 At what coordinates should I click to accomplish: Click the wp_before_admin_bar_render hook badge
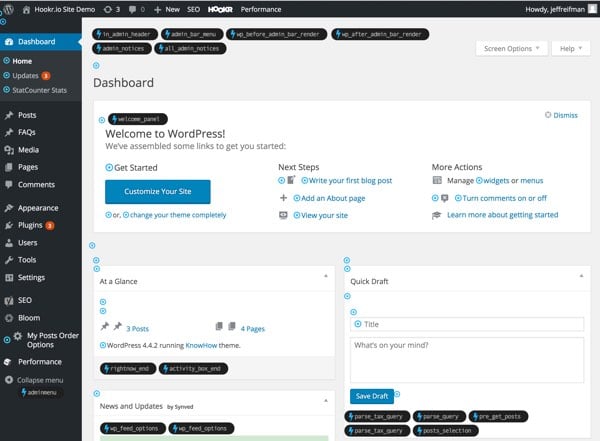pos(277,34)
